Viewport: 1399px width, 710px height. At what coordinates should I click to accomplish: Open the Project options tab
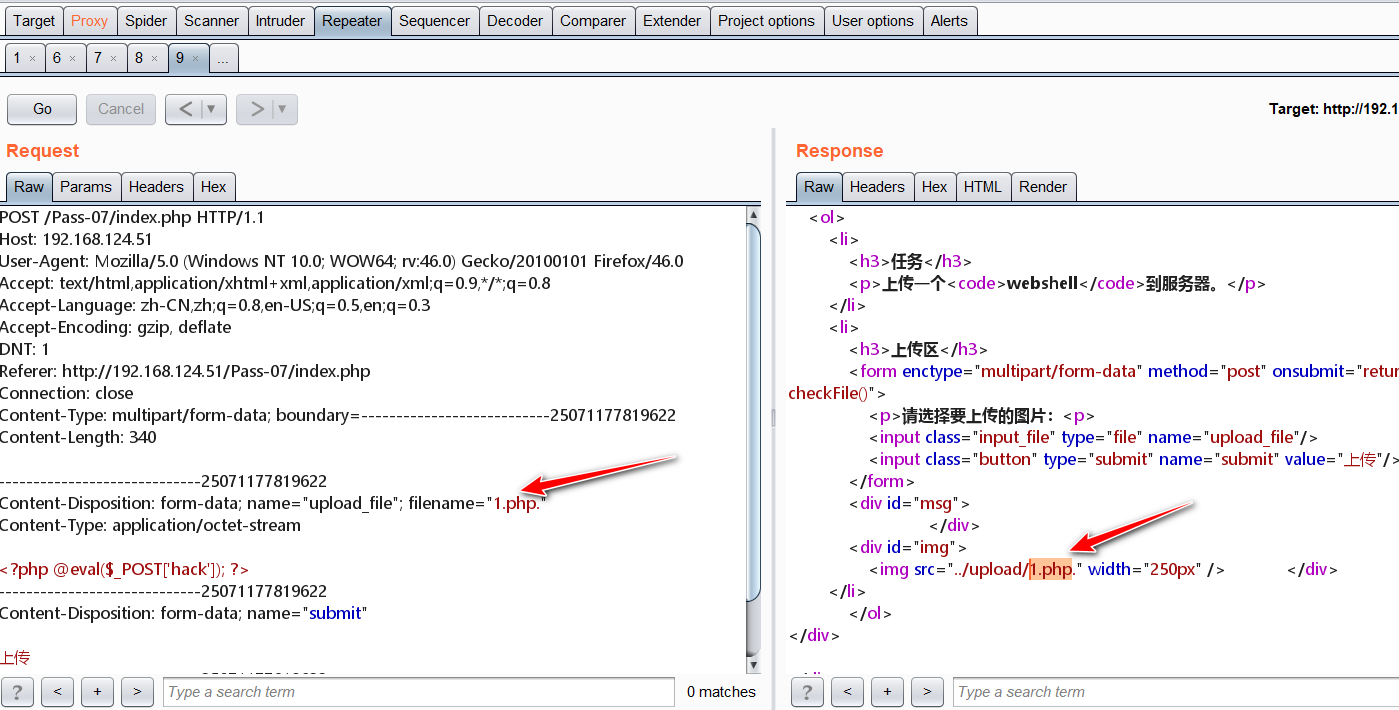[x=767, y=21]
